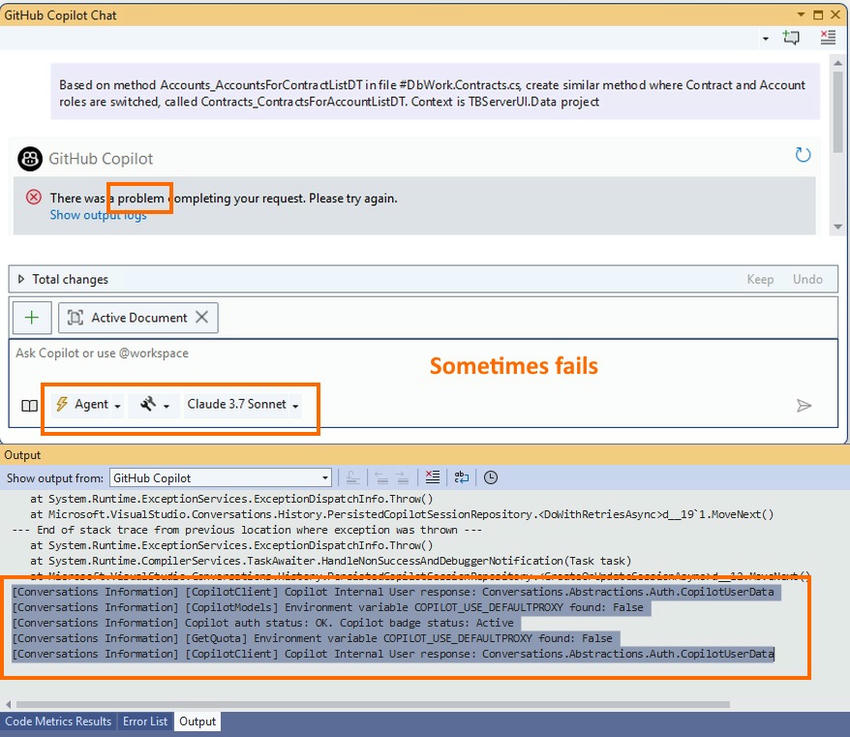Open Copilot Chat window position dropdown
The width and height of the screenshot is (850, 737).
tap(801, 14)
